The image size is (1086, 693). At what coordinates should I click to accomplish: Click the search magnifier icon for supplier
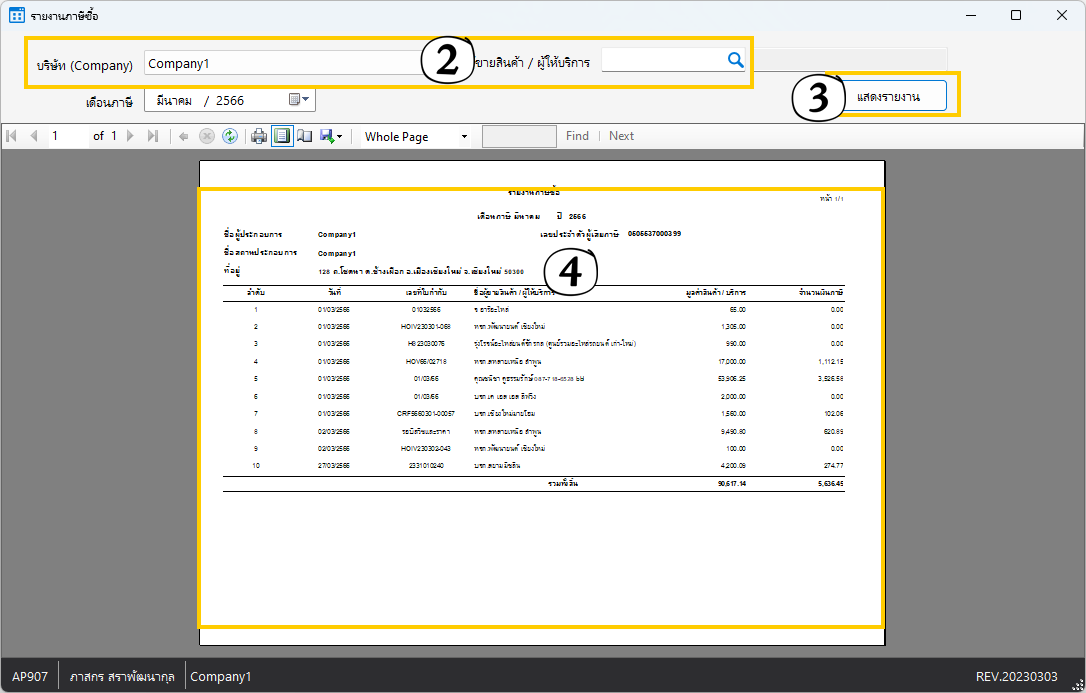pyautogui.click(x=735, y=61)
